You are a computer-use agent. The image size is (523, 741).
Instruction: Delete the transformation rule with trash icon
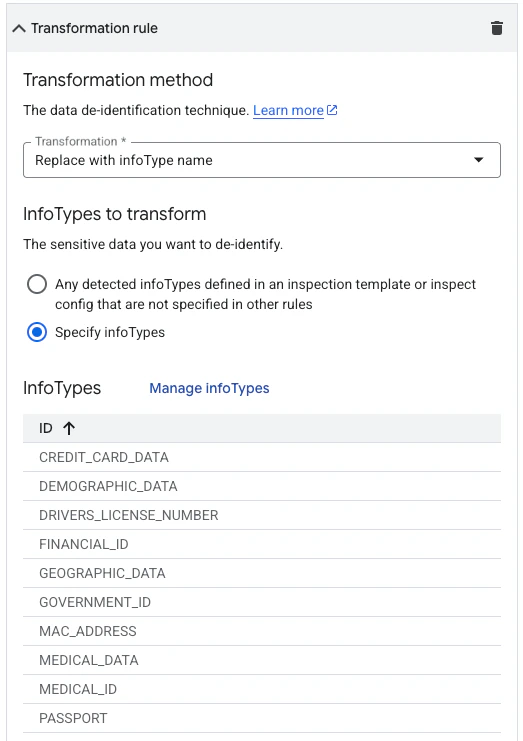coord(497,28)
